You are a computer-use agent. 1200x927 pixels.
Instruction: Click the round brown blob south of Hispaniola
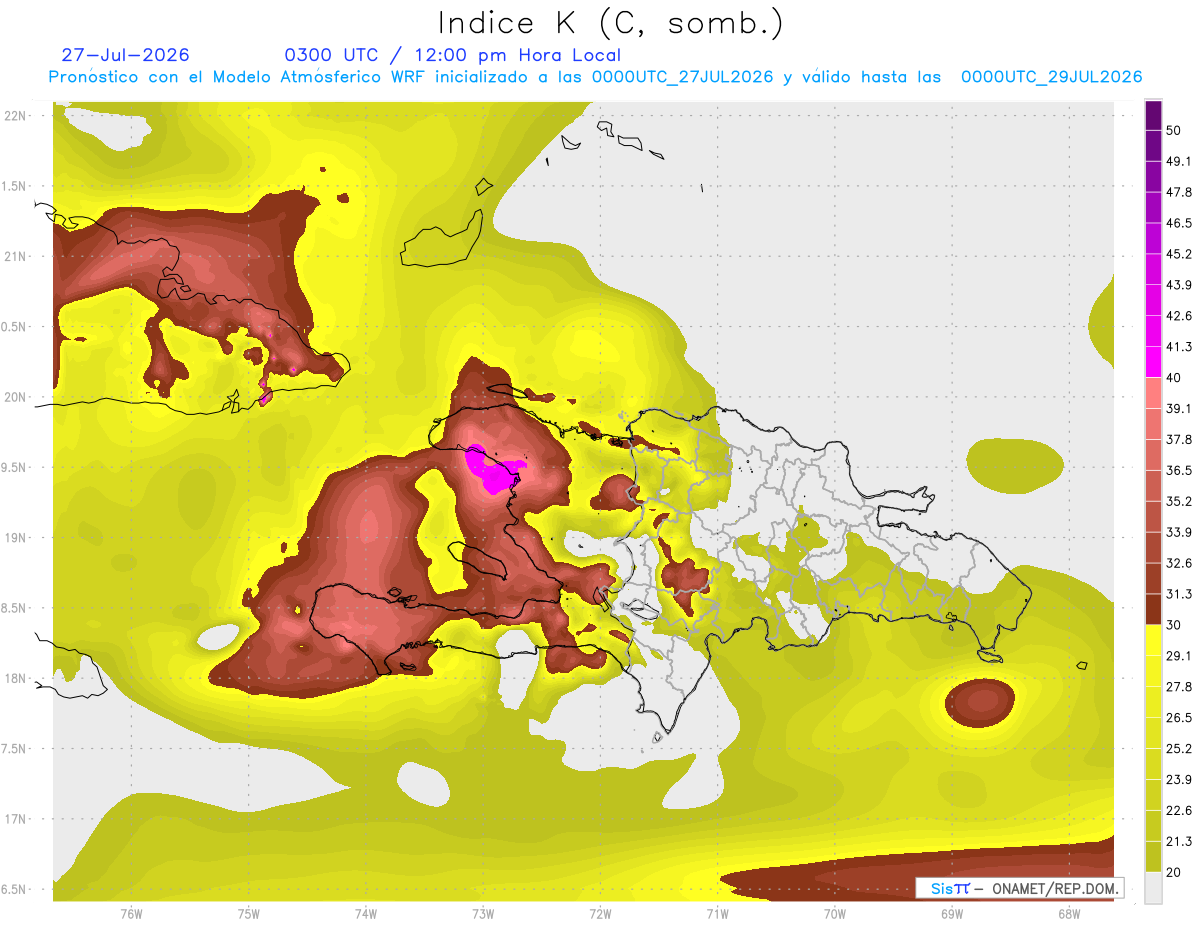(x=979, y=702)
